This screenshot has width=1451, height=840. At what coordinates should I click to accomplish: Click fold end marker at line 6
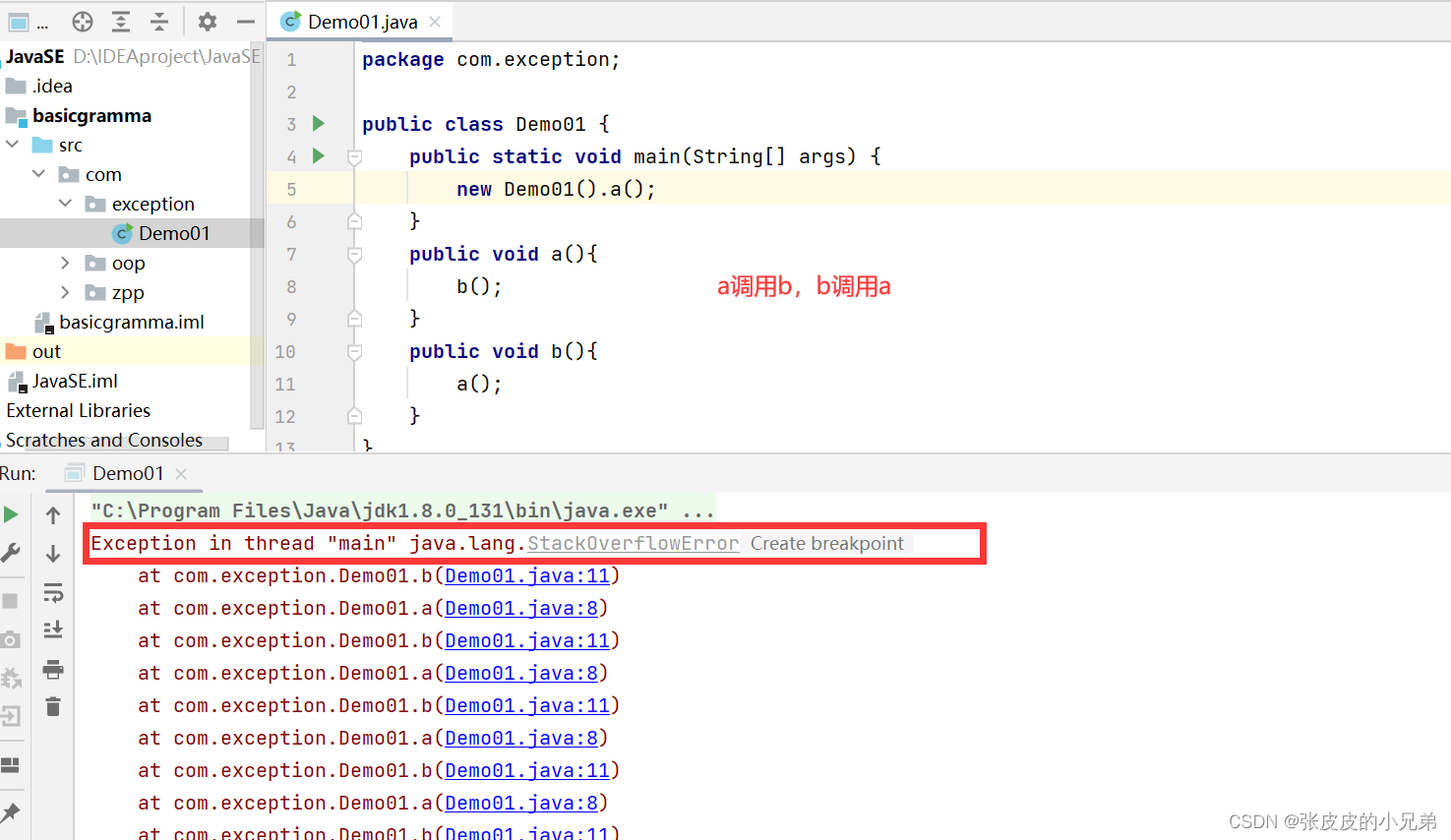[x=355, y=221]
